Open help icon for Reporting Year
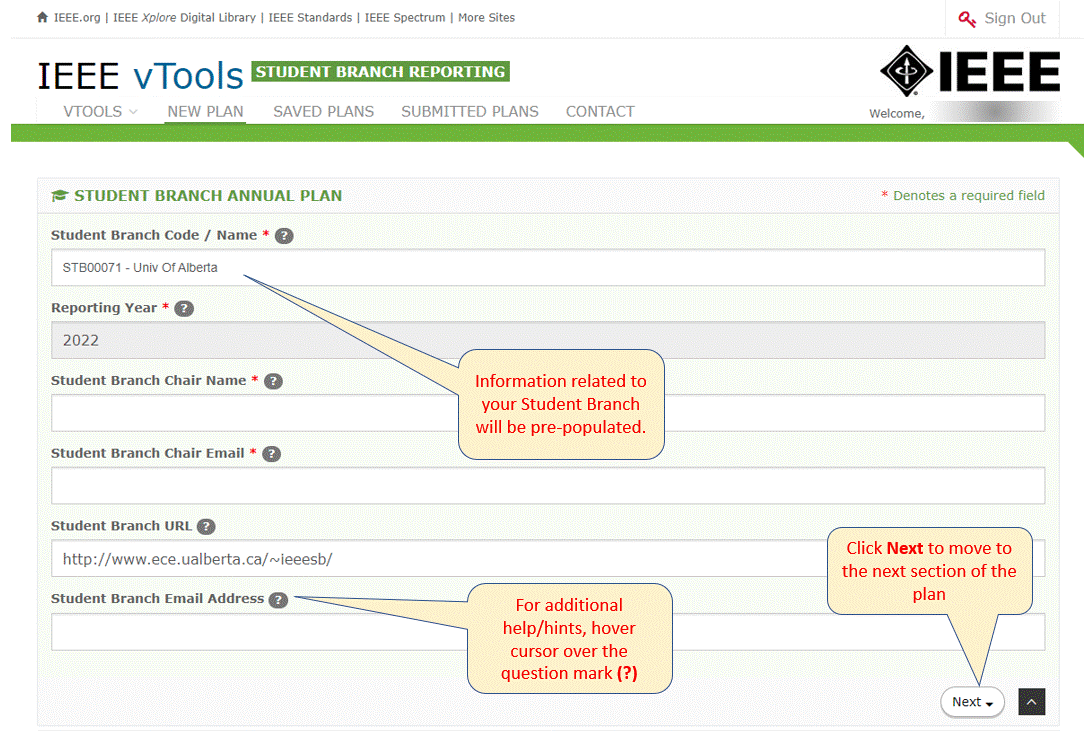Screen dimensions: 1086x731 (184, 308)
